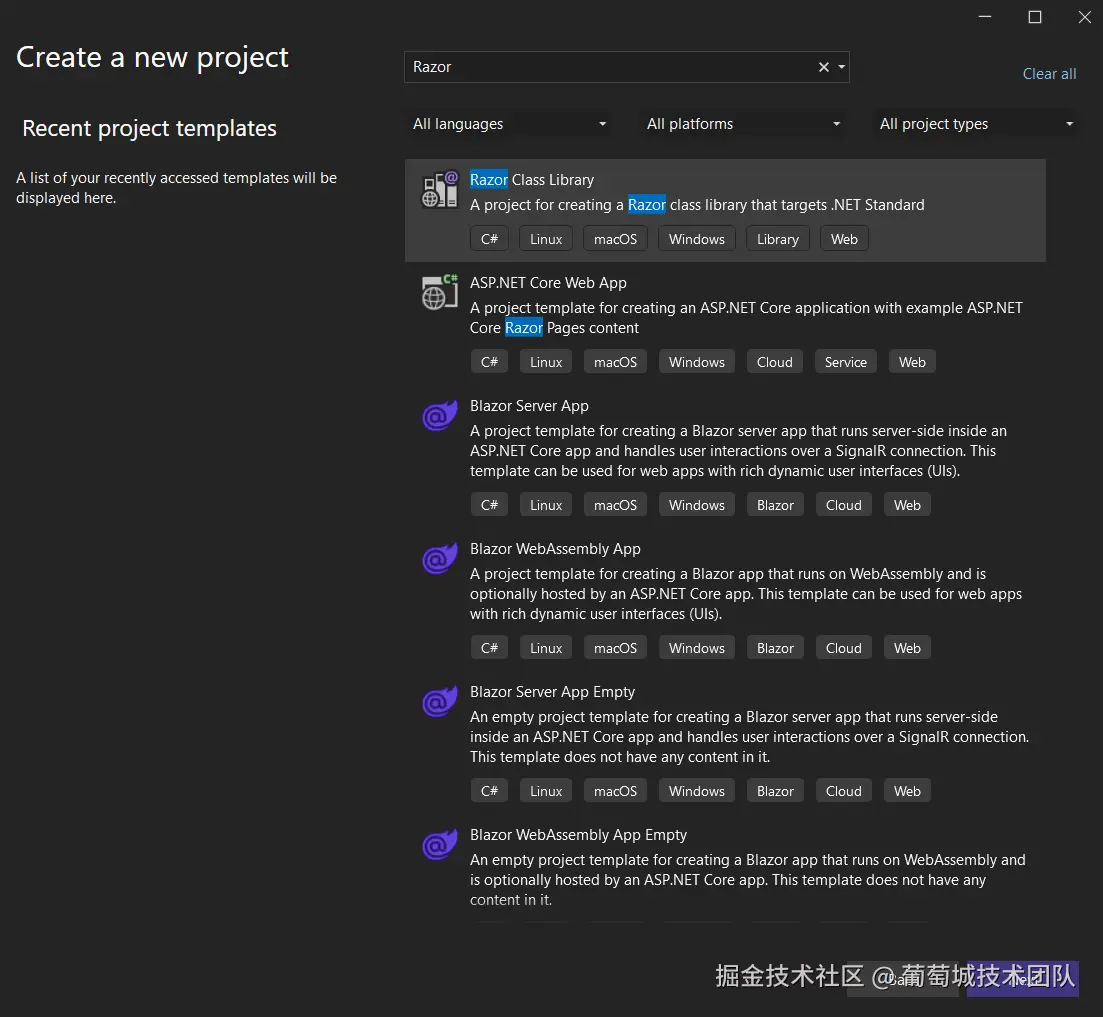Click the Blazor WebAssembly App Empty icon

pyautogui.click(x=440, y=844)
